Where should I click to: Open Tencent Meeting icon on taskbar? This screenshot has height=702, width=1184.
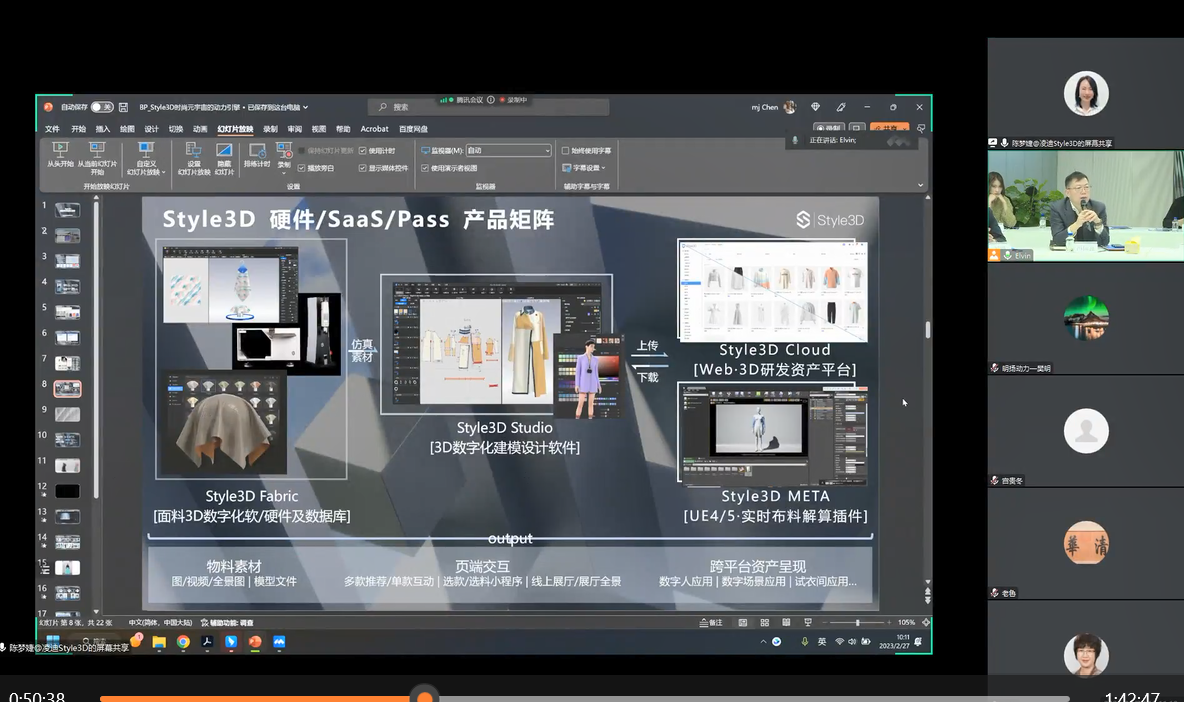[279, 642]
